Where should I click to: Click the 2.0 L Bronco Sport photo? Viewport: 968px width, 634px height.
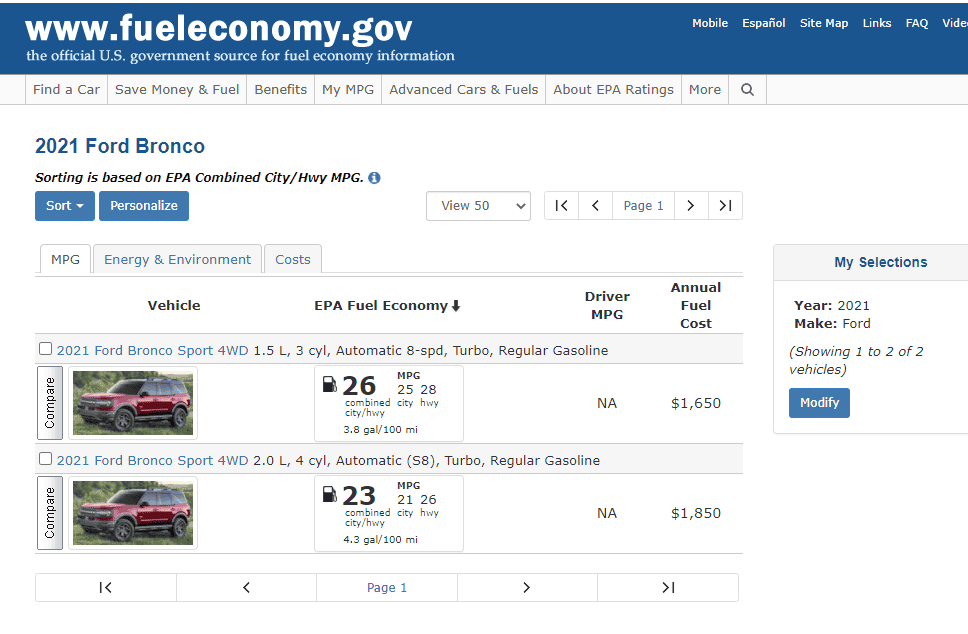click(x=133, y=513)
